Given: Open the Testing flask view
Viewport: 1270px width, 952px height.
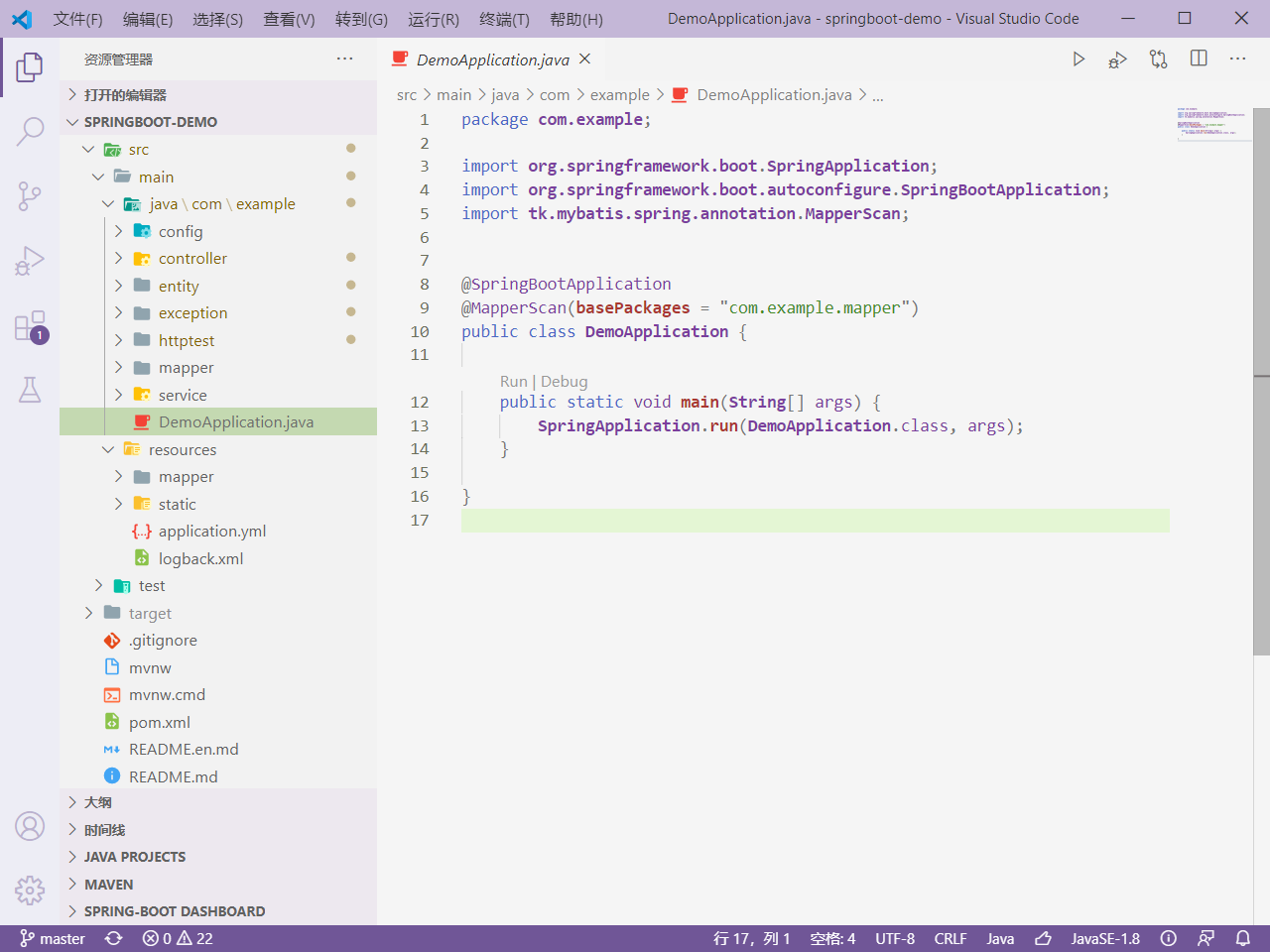Looking at the screenshot, I should click(x=30, y=390).
